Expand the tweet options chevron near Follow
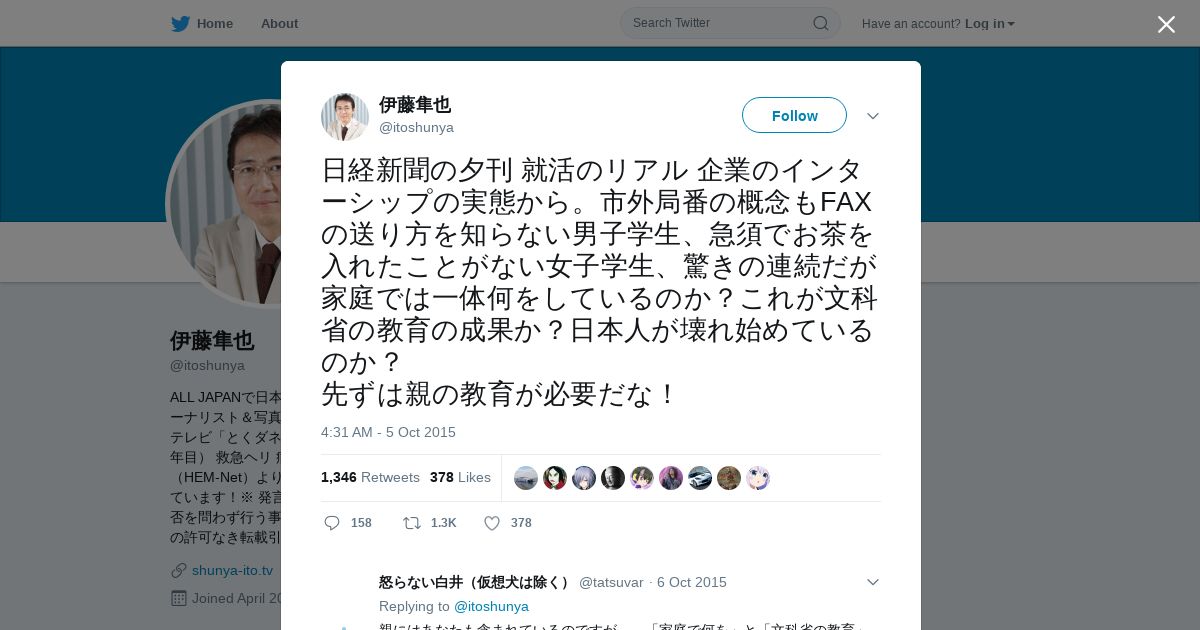The width and height of the screenshot is (1200, 630). tap(873, 116)
